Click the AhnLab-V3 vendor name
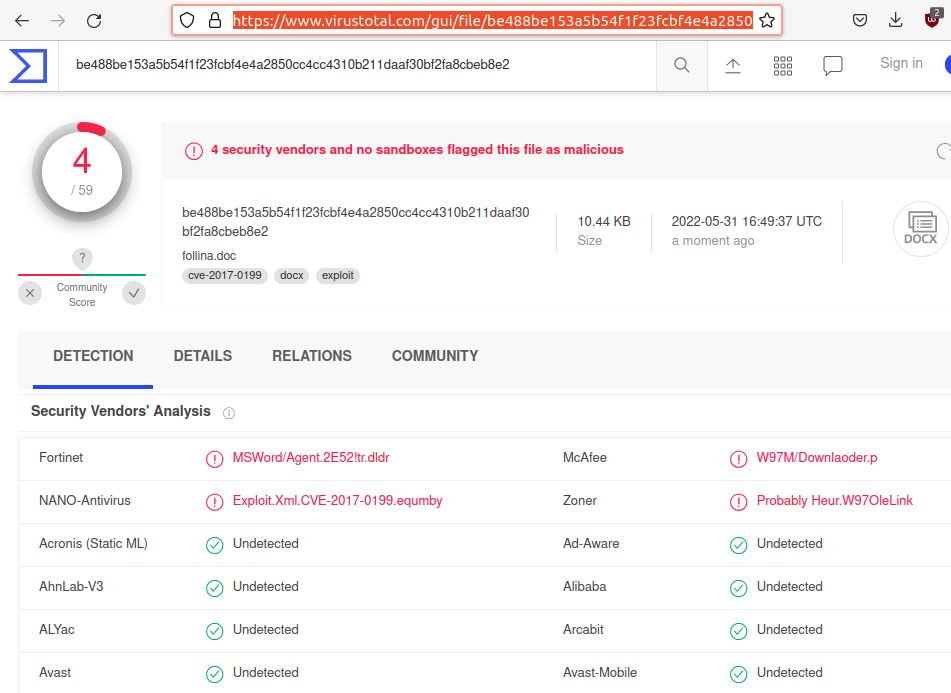Screen dimensions: 951x693 point(71,587)
